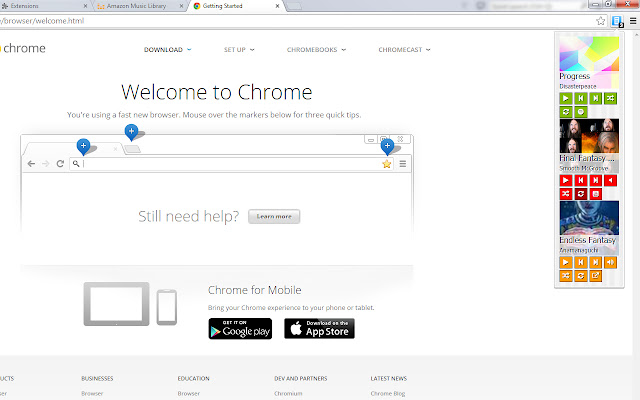Expand the SET UP dropdown menu
Image resolution: width=640 pixels, height=400 pixels.
click(239, 50)
